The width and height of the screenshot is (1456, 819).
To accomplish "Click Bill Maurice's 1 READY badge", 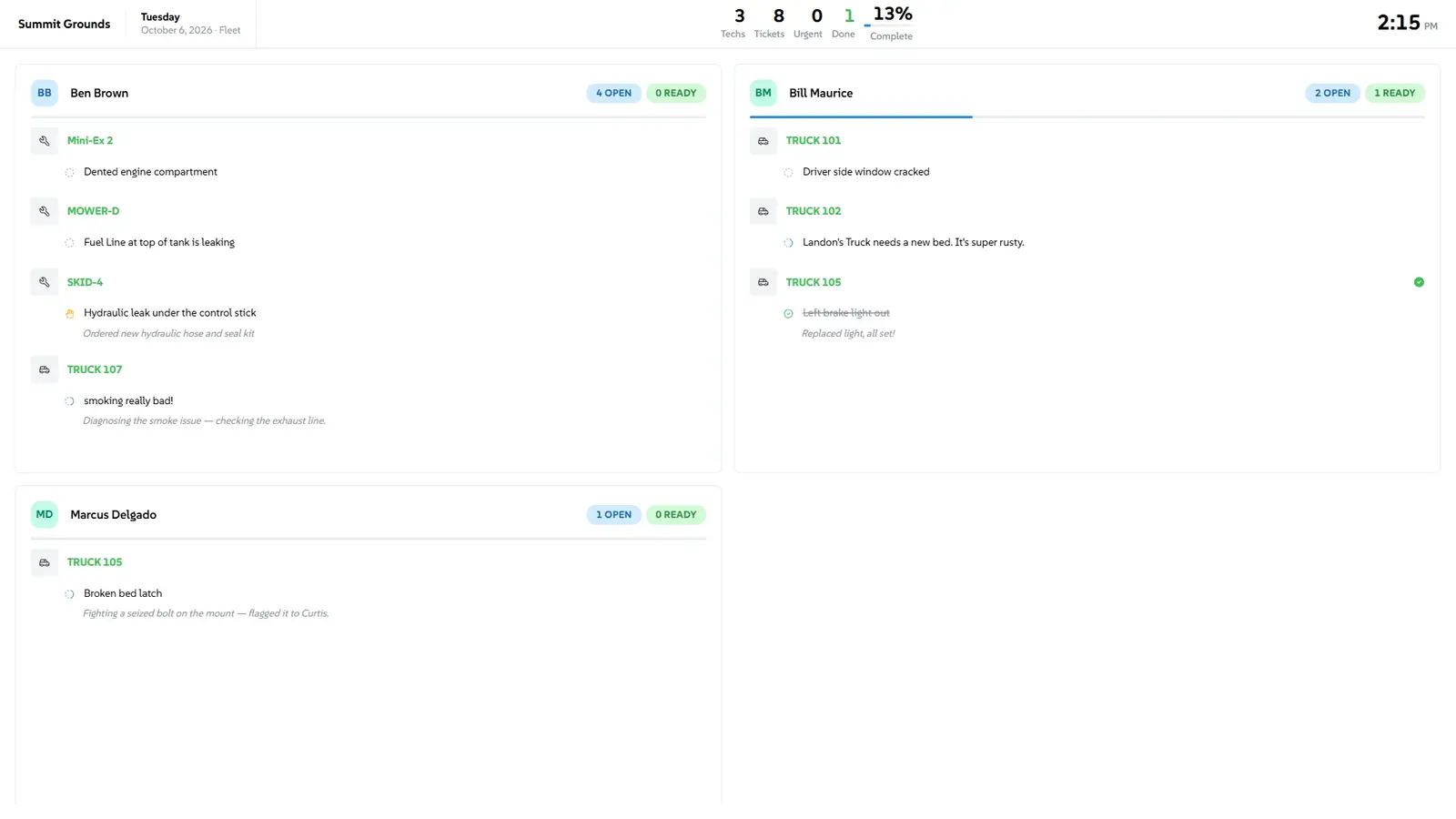I will (1394, 93).
